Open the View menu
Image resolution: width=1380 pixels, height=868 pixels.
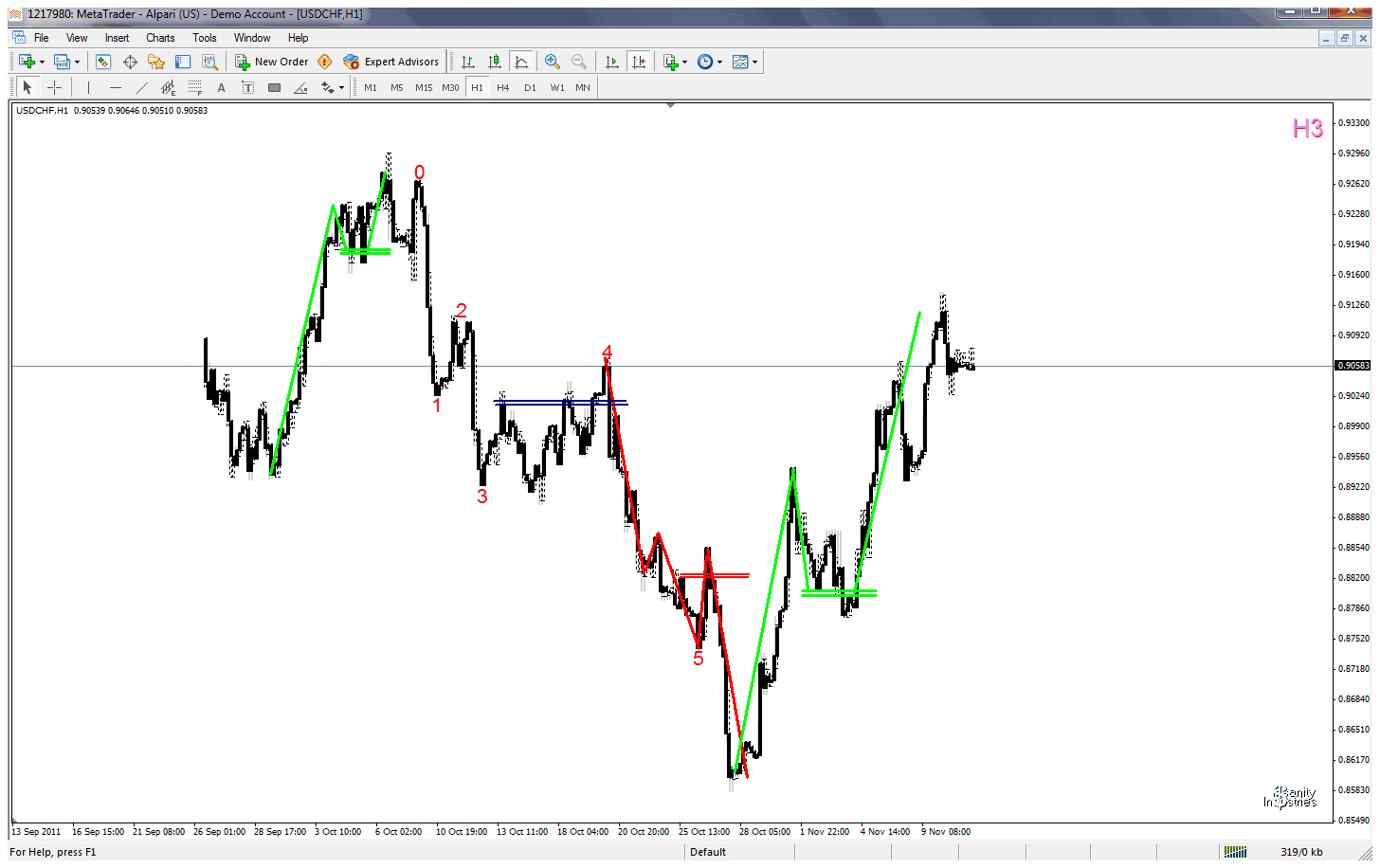[77, 38]
